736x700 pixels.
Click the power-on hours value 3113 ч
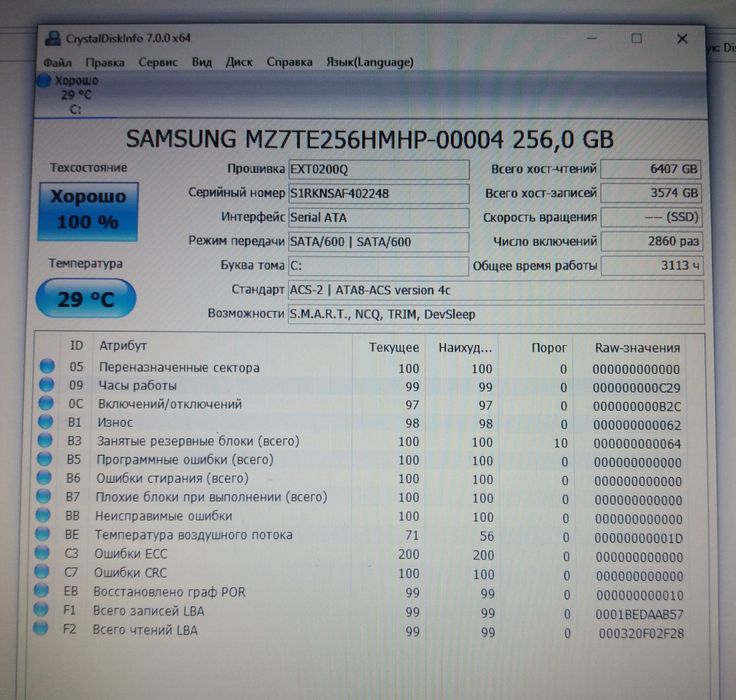pyautogui.click(x=652, y=266)
